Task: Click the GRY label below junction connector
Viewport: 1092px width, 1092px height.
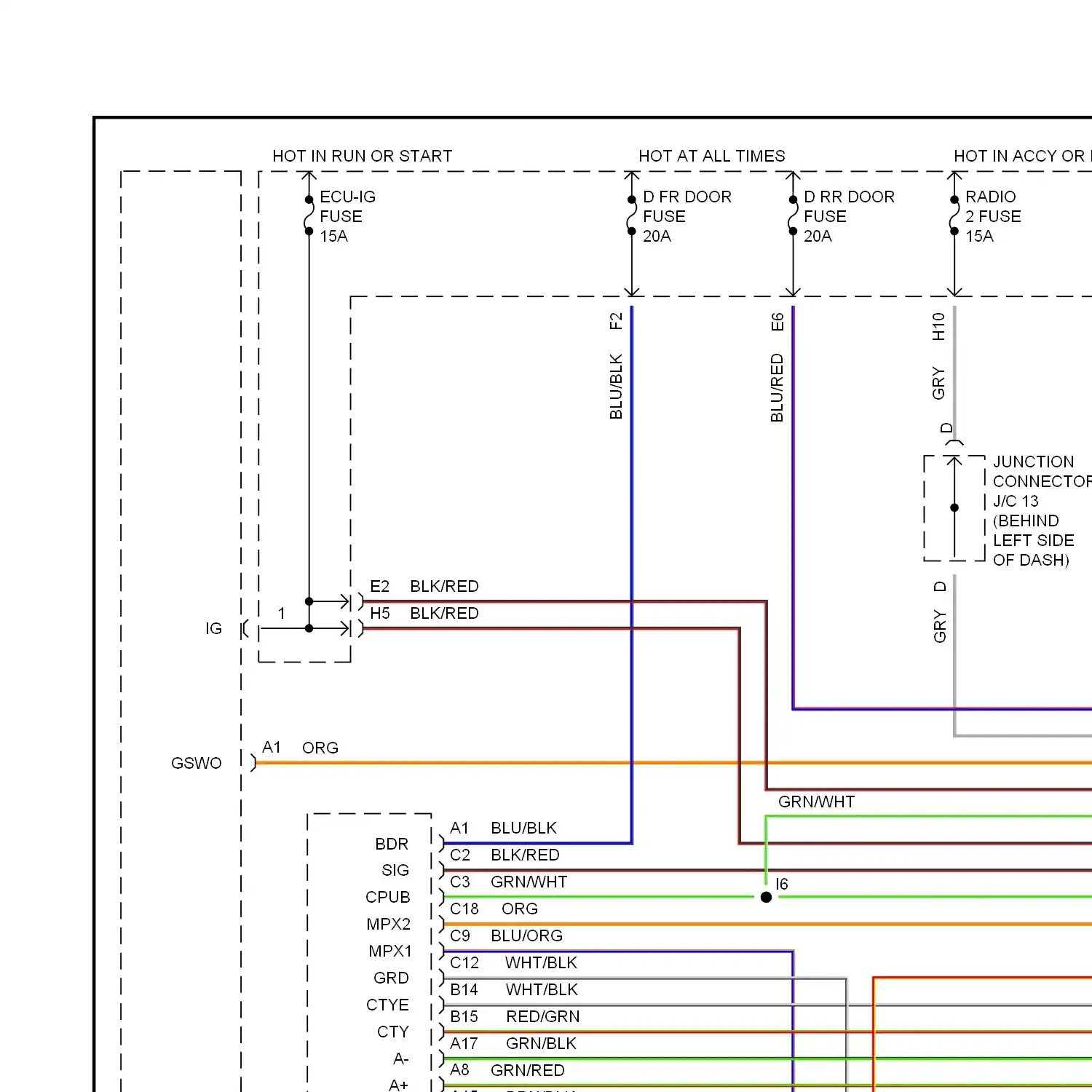Action: (x=940, y=627)
